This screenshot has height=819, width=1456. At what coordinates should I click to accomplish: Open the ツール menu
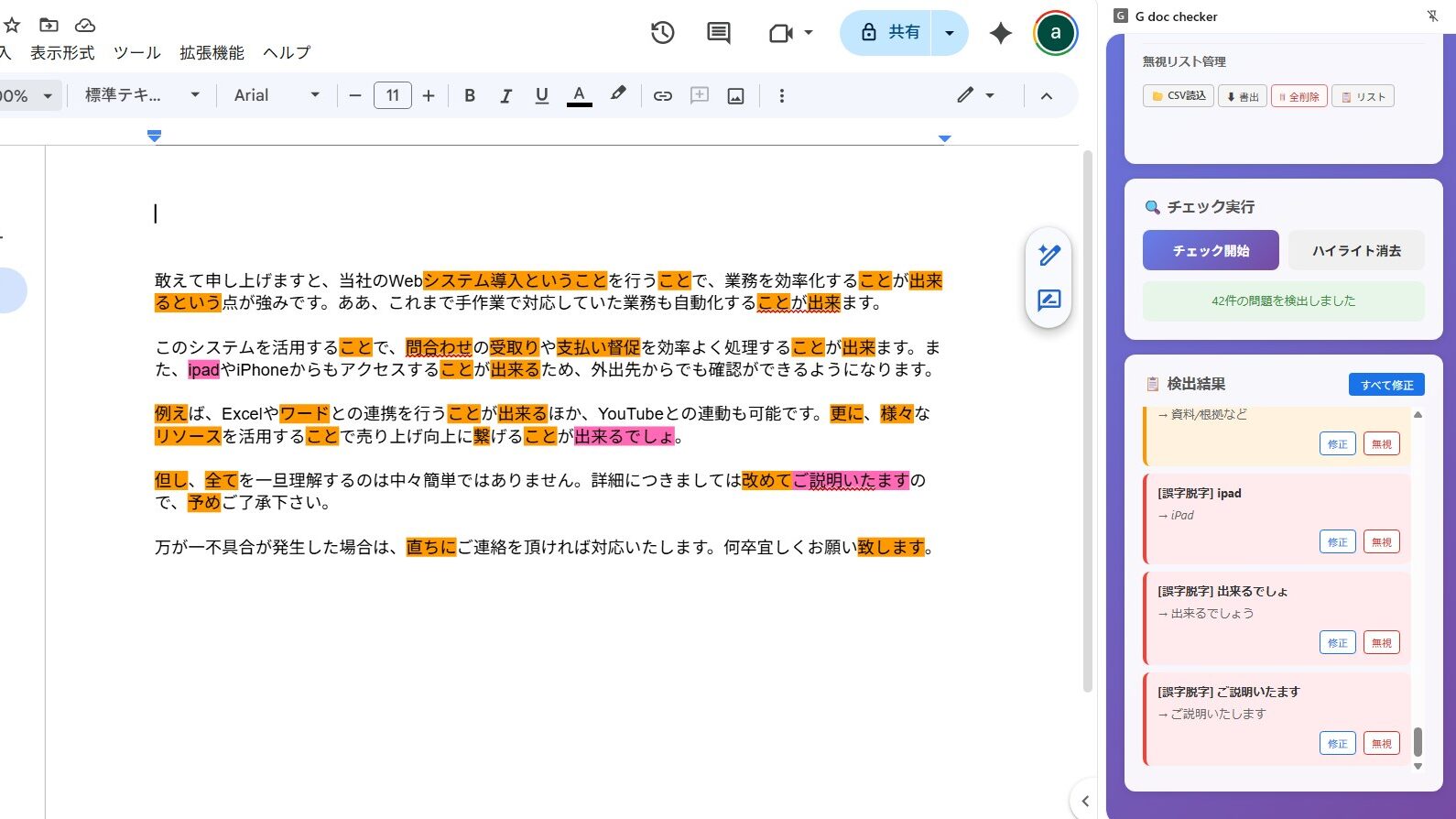[x=136, y=53]
